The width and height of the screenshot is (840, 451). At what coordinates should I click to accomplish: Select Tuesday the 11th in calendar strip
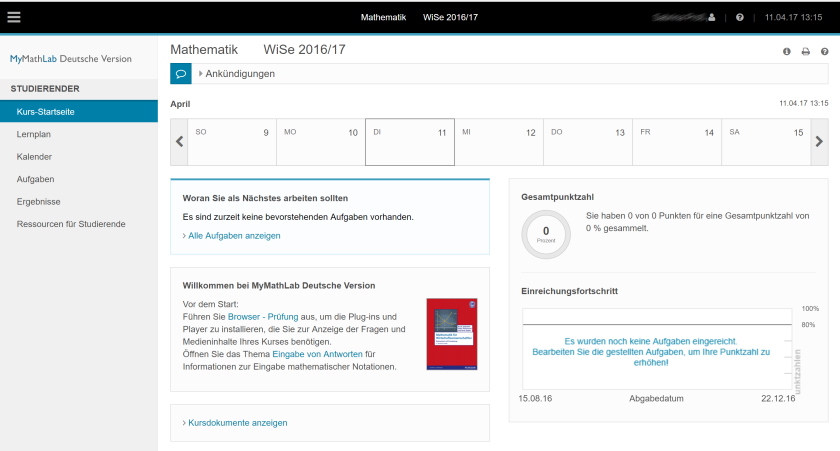pyautogui.click(x=409, y=141)
